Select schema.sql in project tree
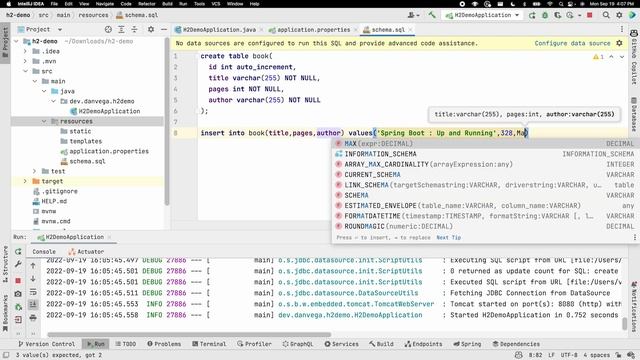 click(x=87, y=161)
